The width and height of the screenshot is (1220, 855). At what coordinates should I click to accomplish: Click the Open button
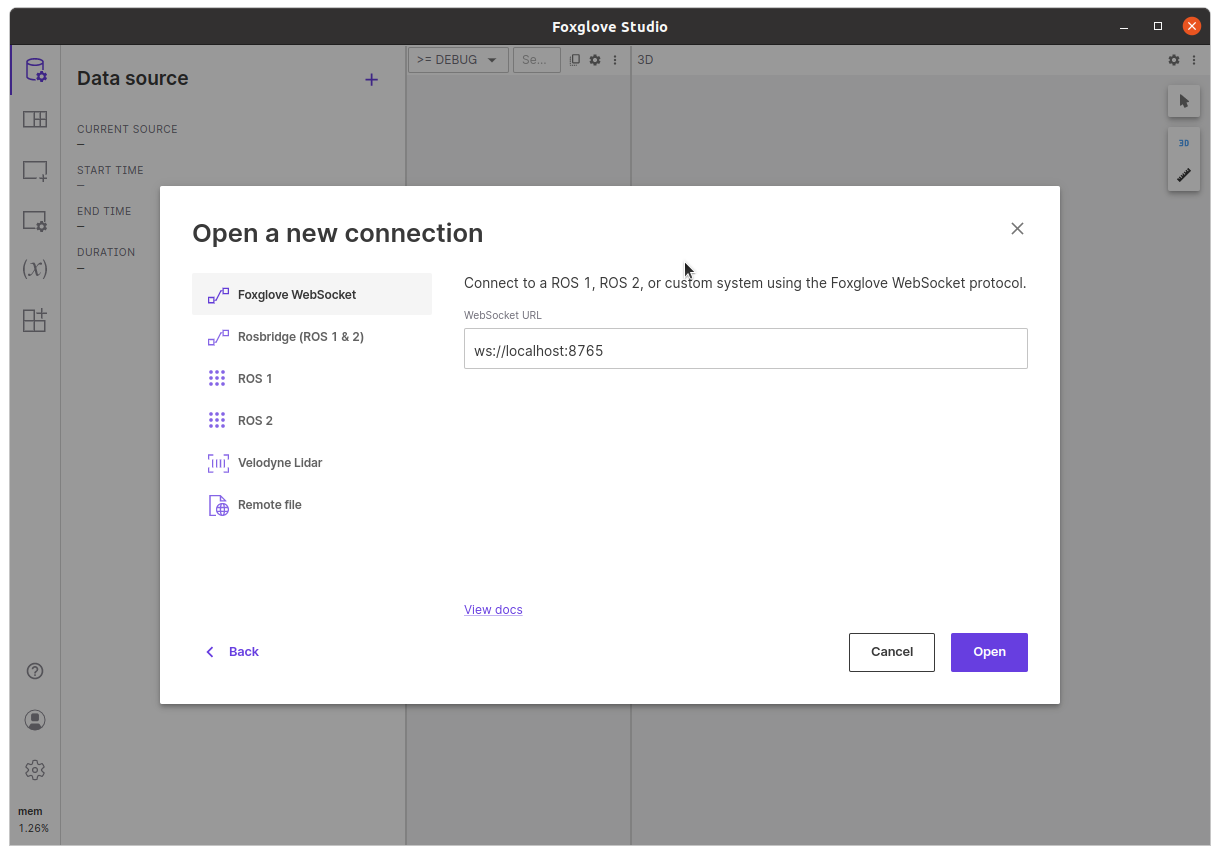[x=989, y=652]
